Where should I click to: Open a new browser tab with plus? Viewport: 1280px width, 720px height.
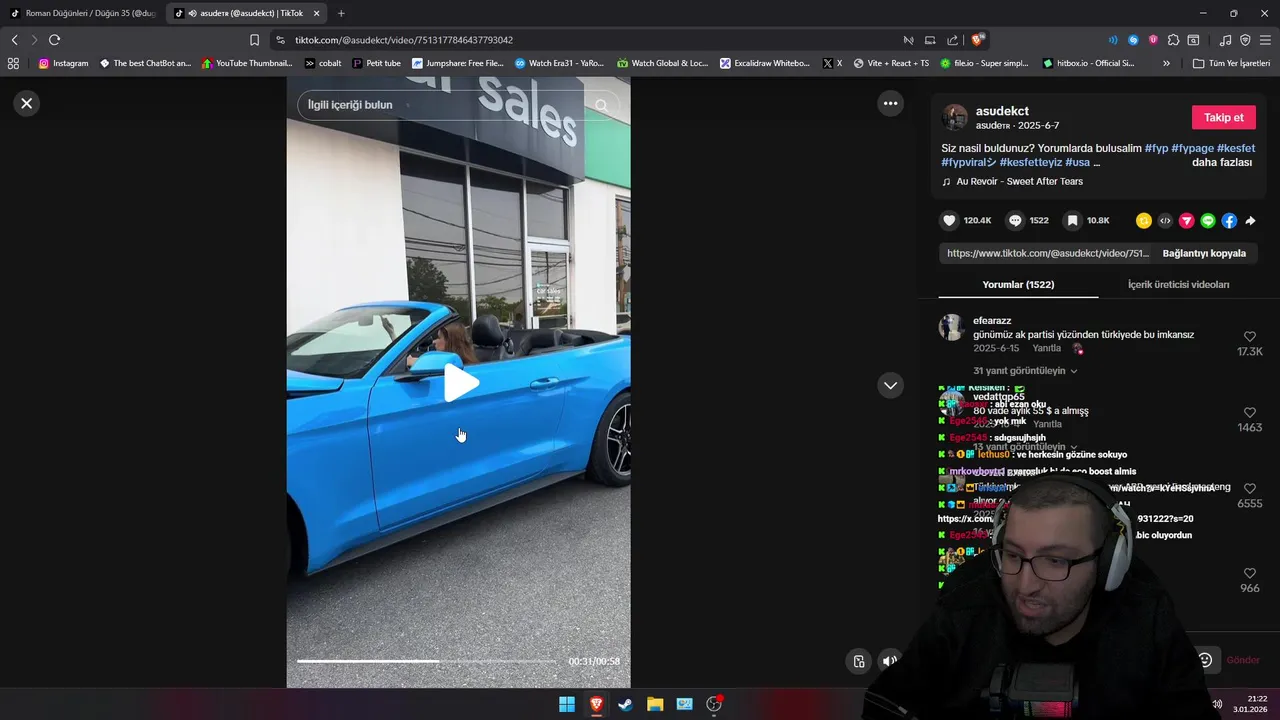click(x=341, y=13)
